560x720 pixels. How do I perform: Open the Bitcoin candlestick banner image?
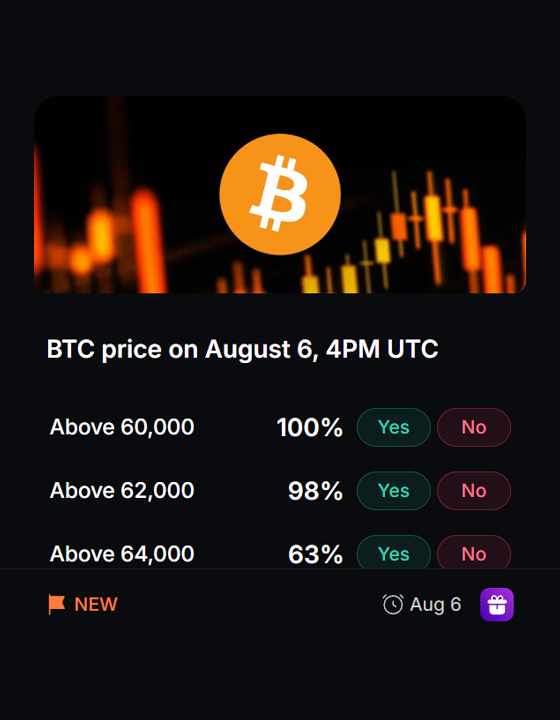coord(280,194)
